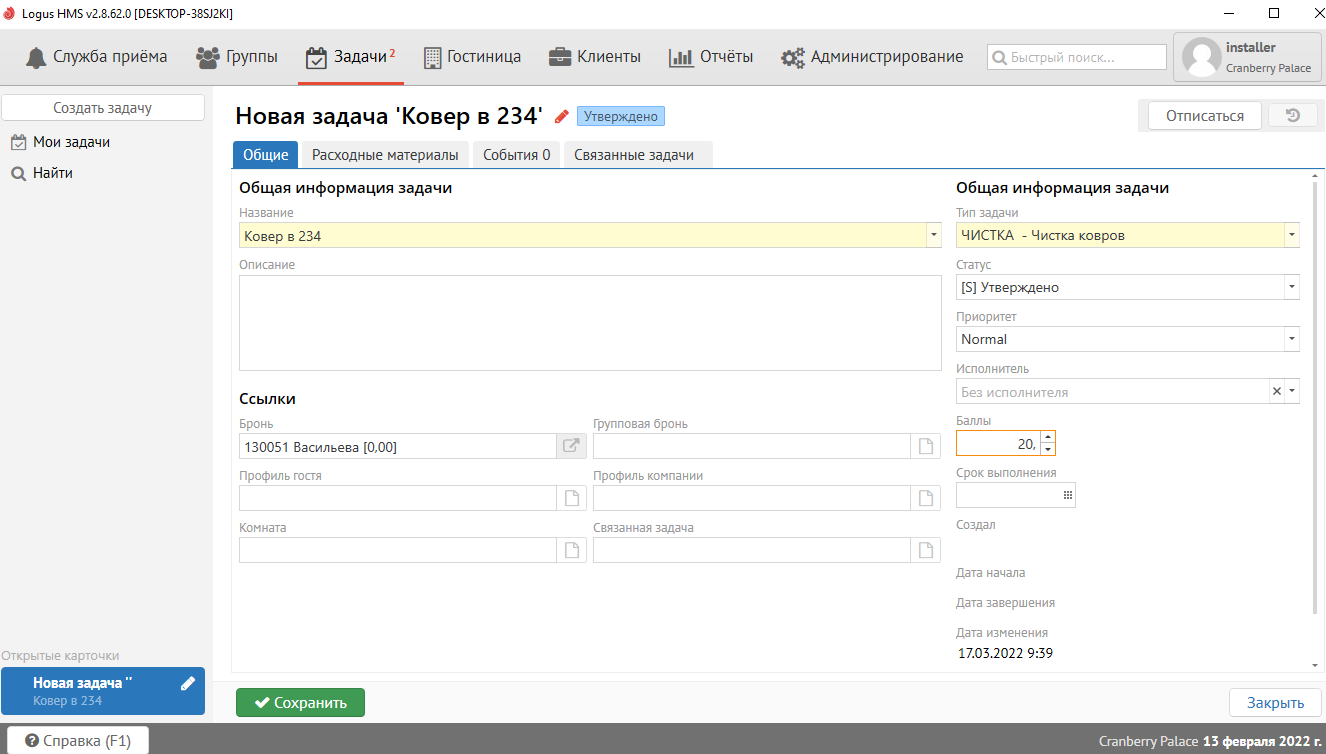Click the Создать задачу button

click(x=103, y=108)
